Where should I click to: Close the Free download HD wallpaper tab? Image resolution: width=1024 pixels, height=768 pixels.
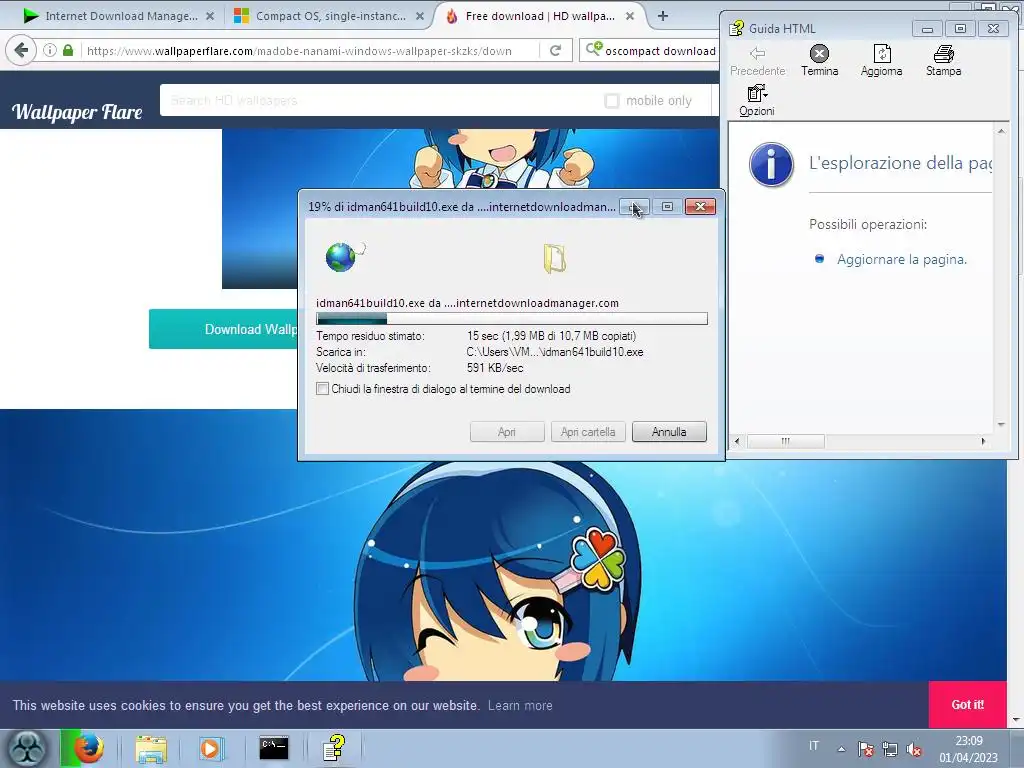tap(630, 16)
